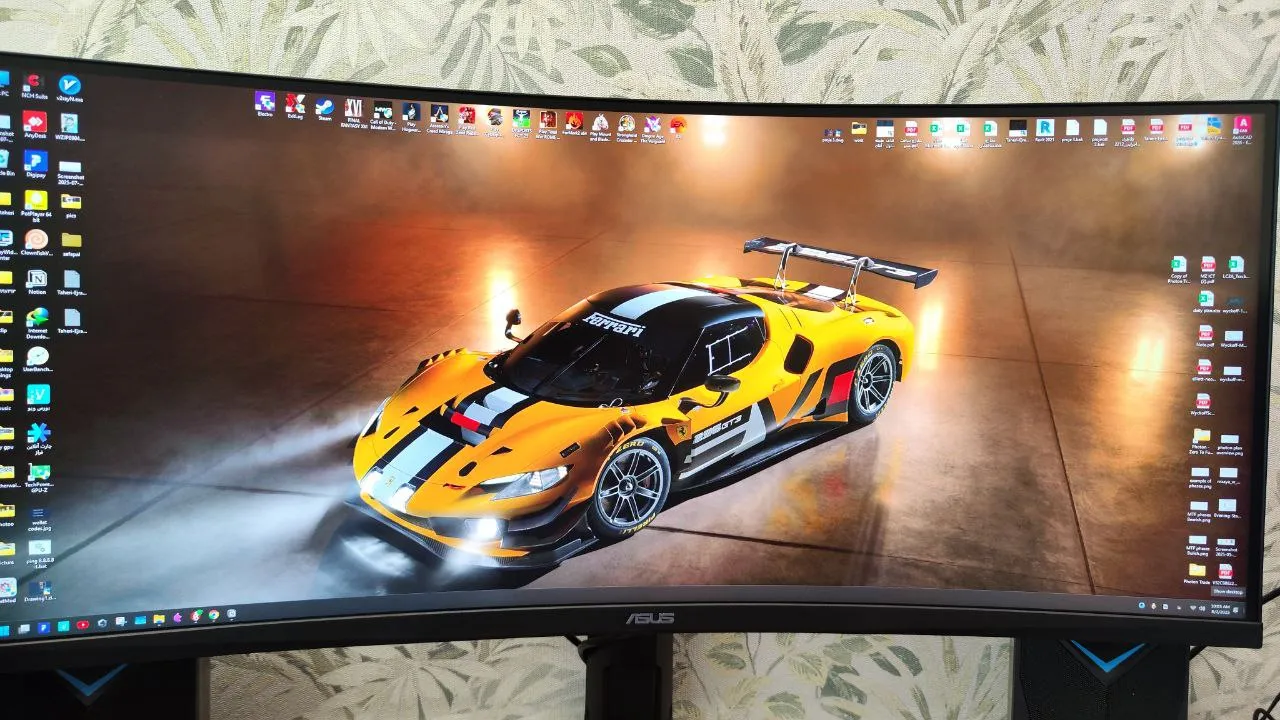Viewport: 1280px width, 720px height.
Task: Open the Steam desktop shortcut
Action: (x=324, y=107)
